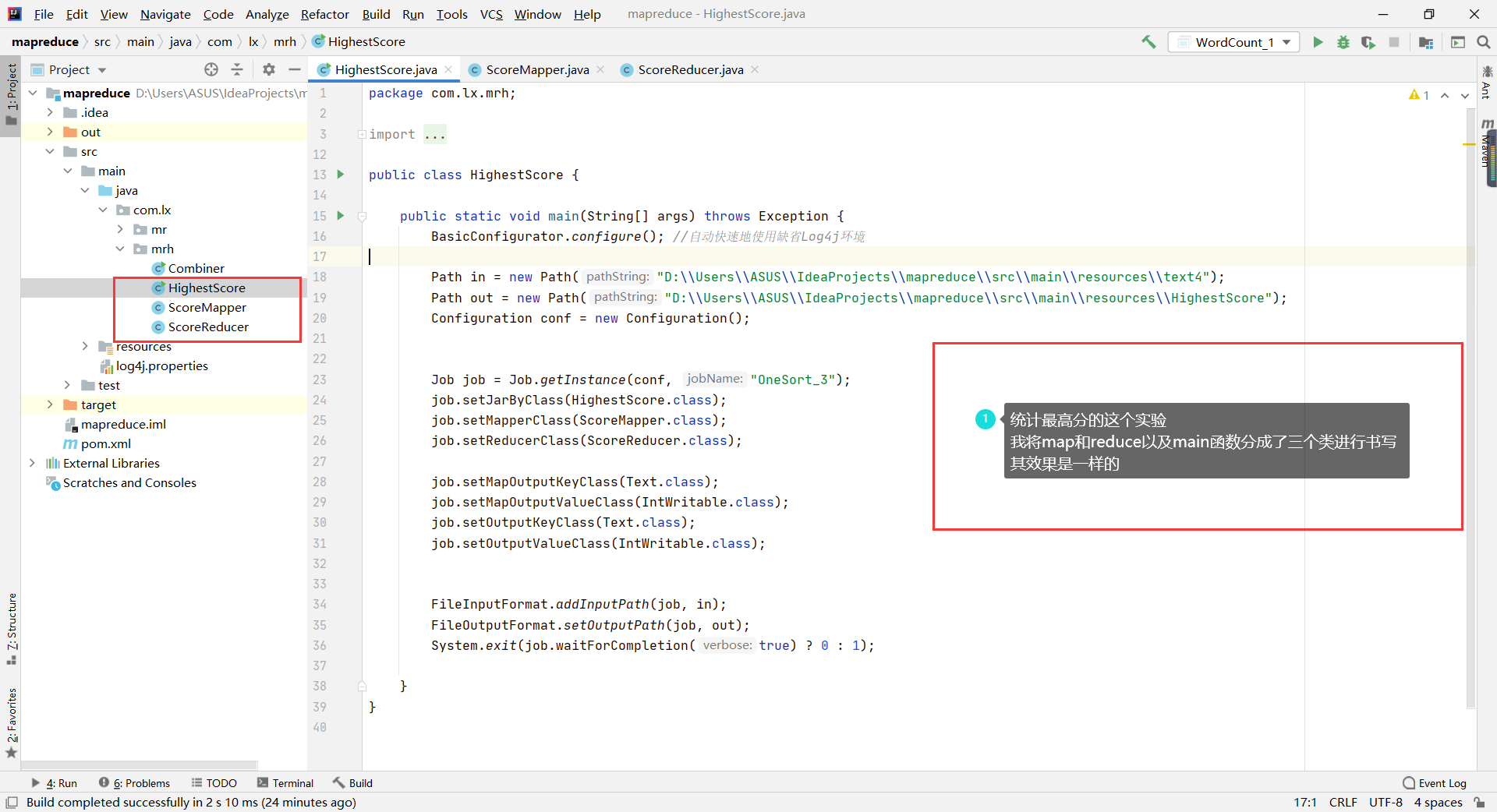Click the Stop square icon
The width and height of the screenshot is (1497, 812).
(1394, 42)
